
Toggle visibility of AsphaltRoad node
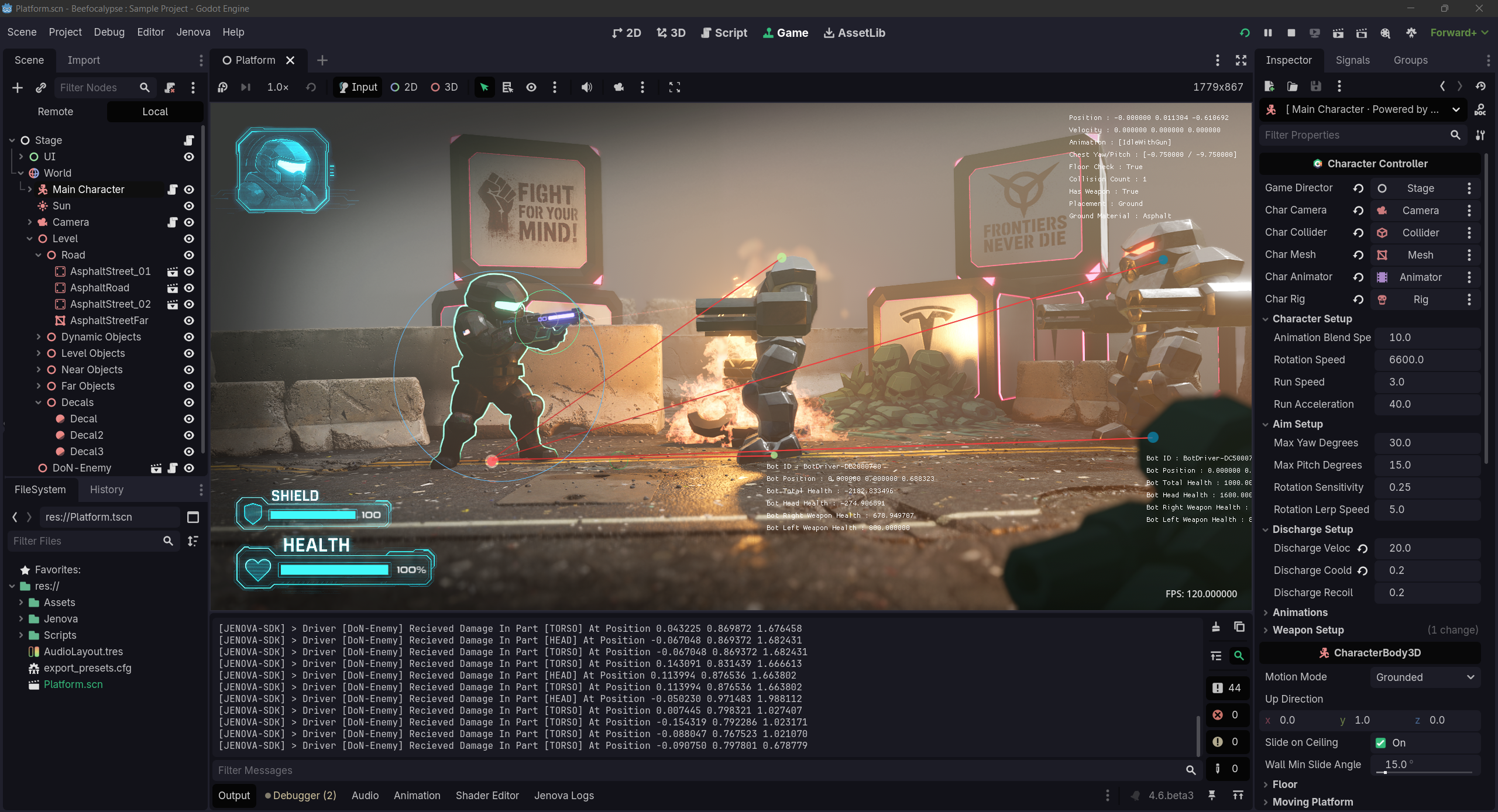coord(189,288)
